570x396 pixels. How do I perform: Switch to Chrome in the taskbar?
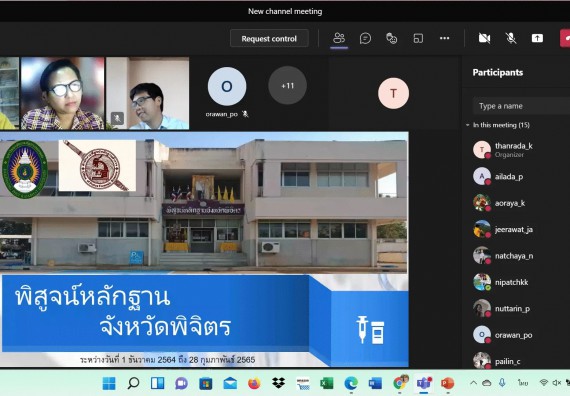point(400,383)
